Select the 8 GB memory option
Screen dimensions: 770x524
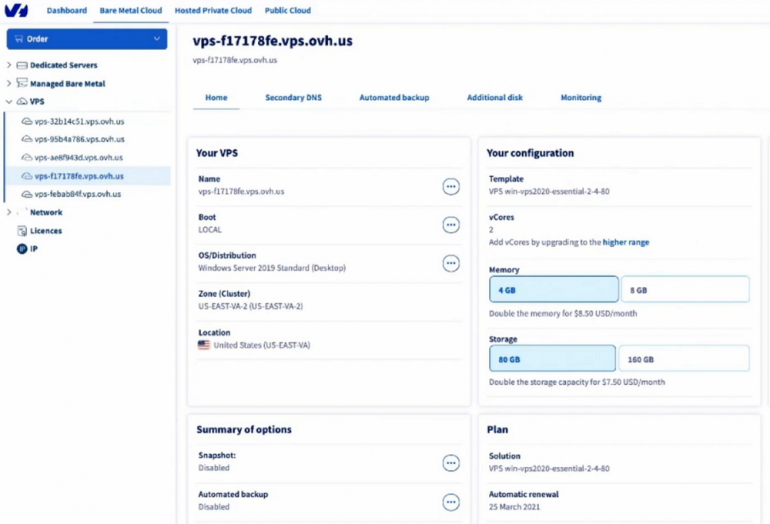(x=684, y=290)
